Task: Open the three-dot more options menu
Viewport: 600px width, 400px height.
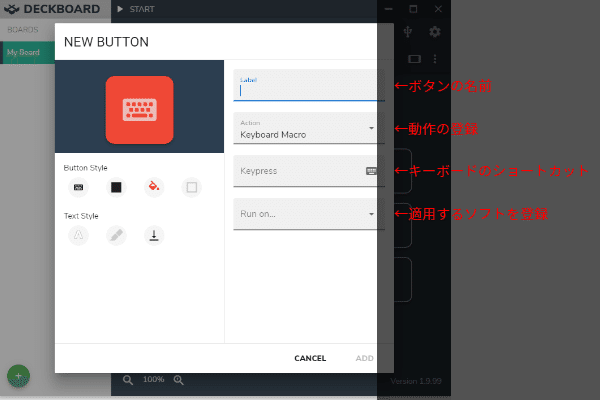Action: coord(435,59)
